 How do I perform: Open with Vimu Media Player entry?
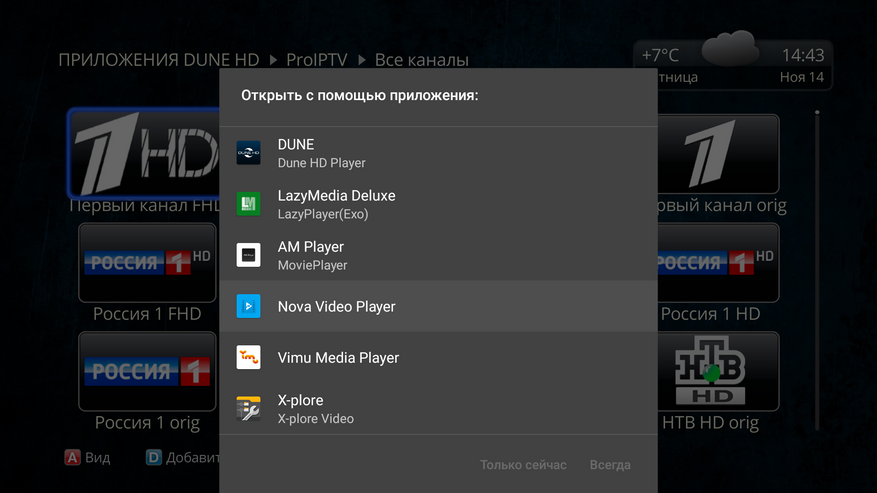(438, 358)
